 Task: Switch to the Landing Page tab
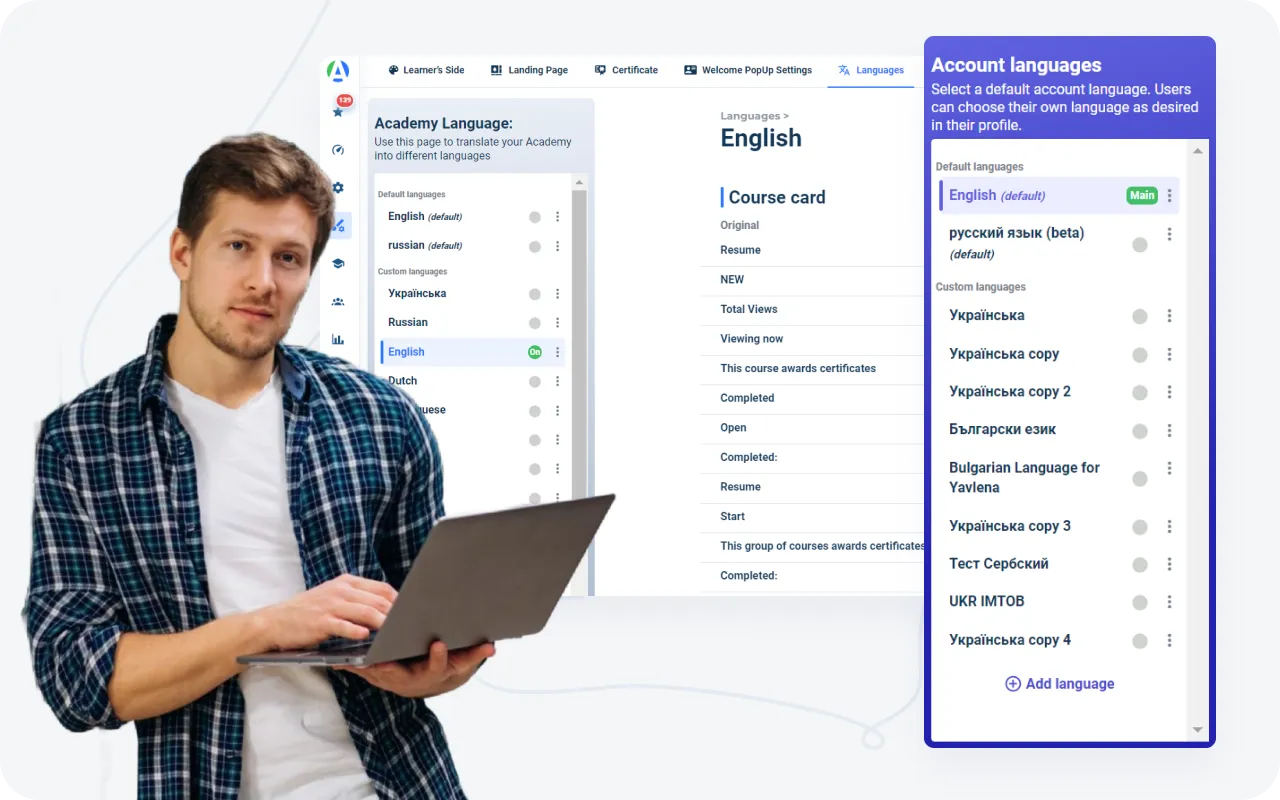(529, 70)
